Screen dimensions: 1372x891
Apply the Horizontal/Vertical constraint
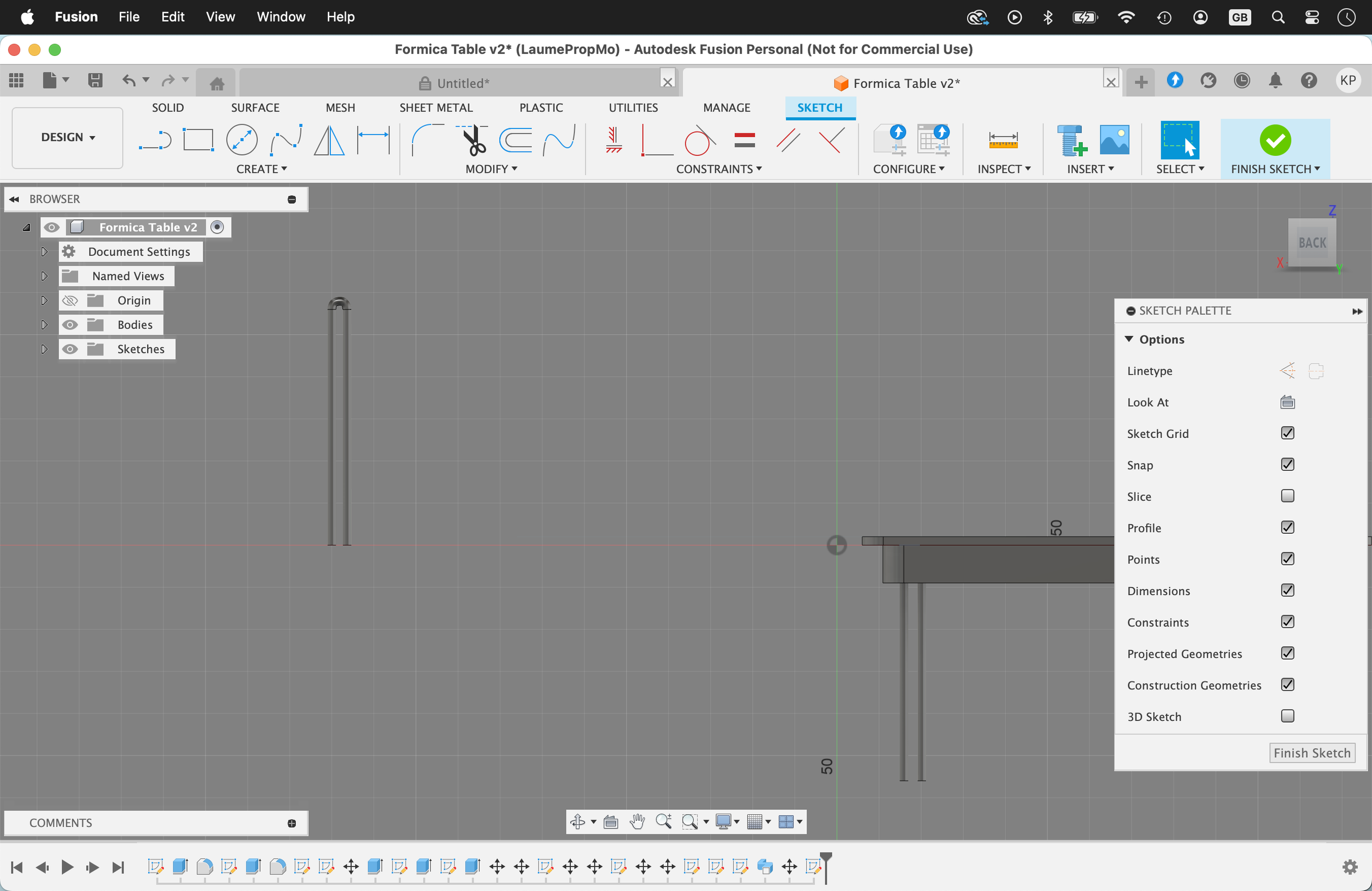(x=614, y=140)
